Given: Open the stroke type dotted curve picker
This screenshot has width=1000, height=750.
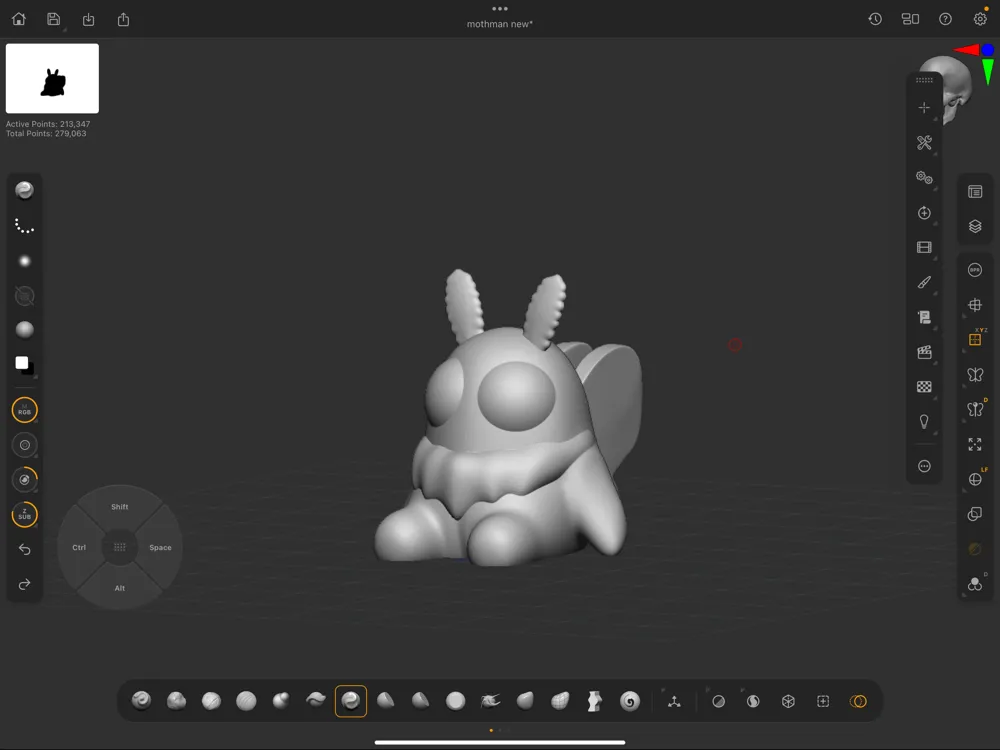Looking at the screenshot, I should tap(25, 226).
